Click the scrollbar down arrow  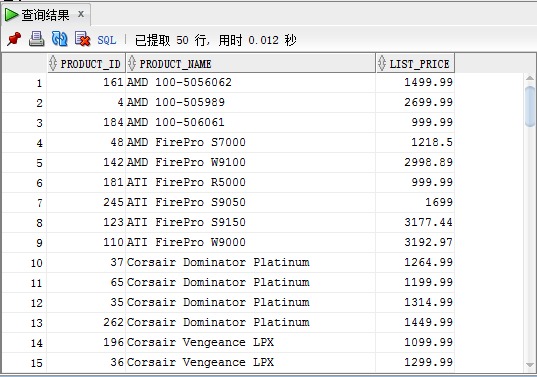click(530, 365)
